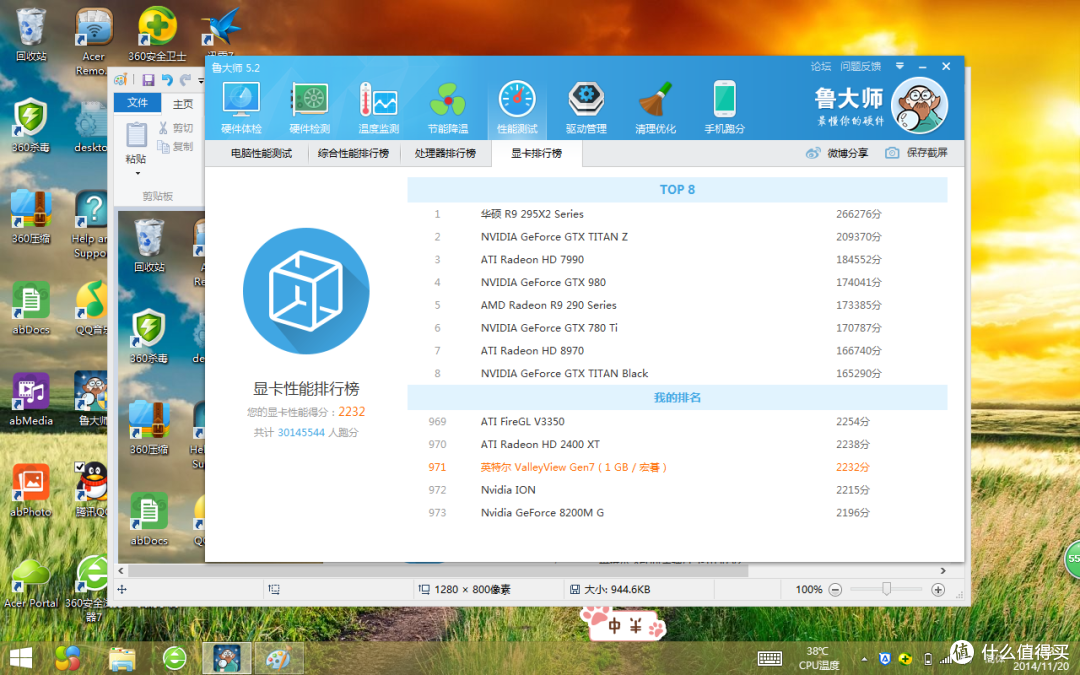Open 硬件检测 hardware detection

tap(310, 107)
